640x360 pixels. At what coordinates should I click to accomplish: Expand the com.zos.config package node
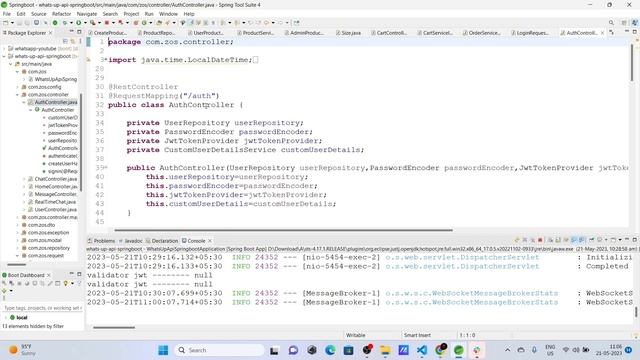click(x=18, y=87)
